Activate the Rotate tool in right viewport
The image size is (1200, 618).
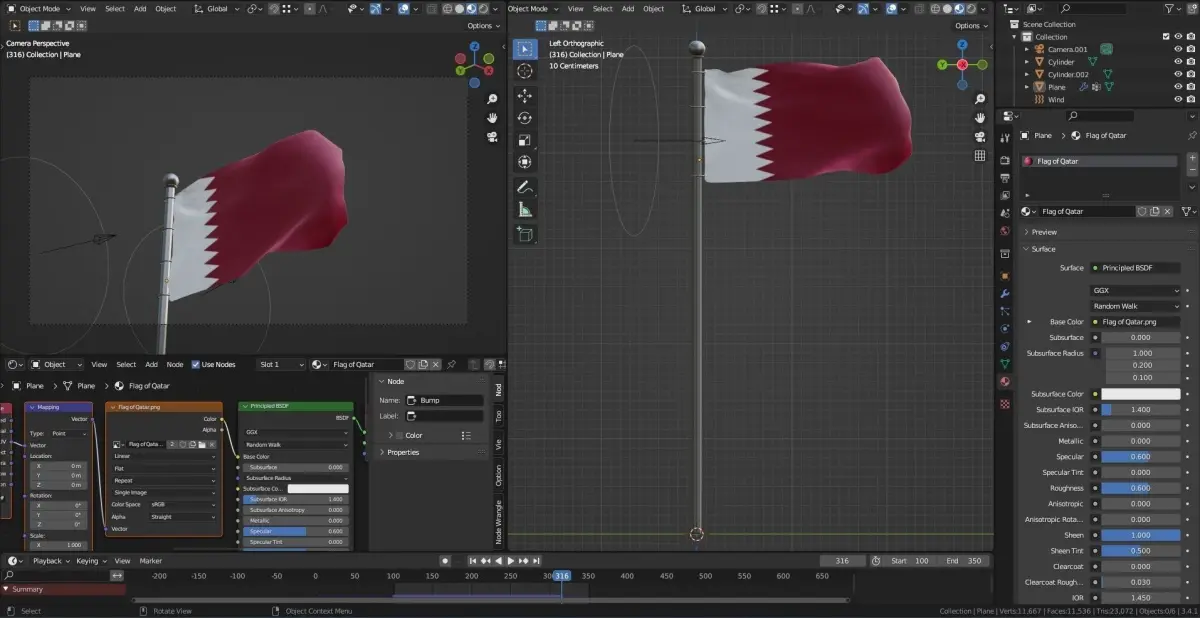(x=525, y=118)
